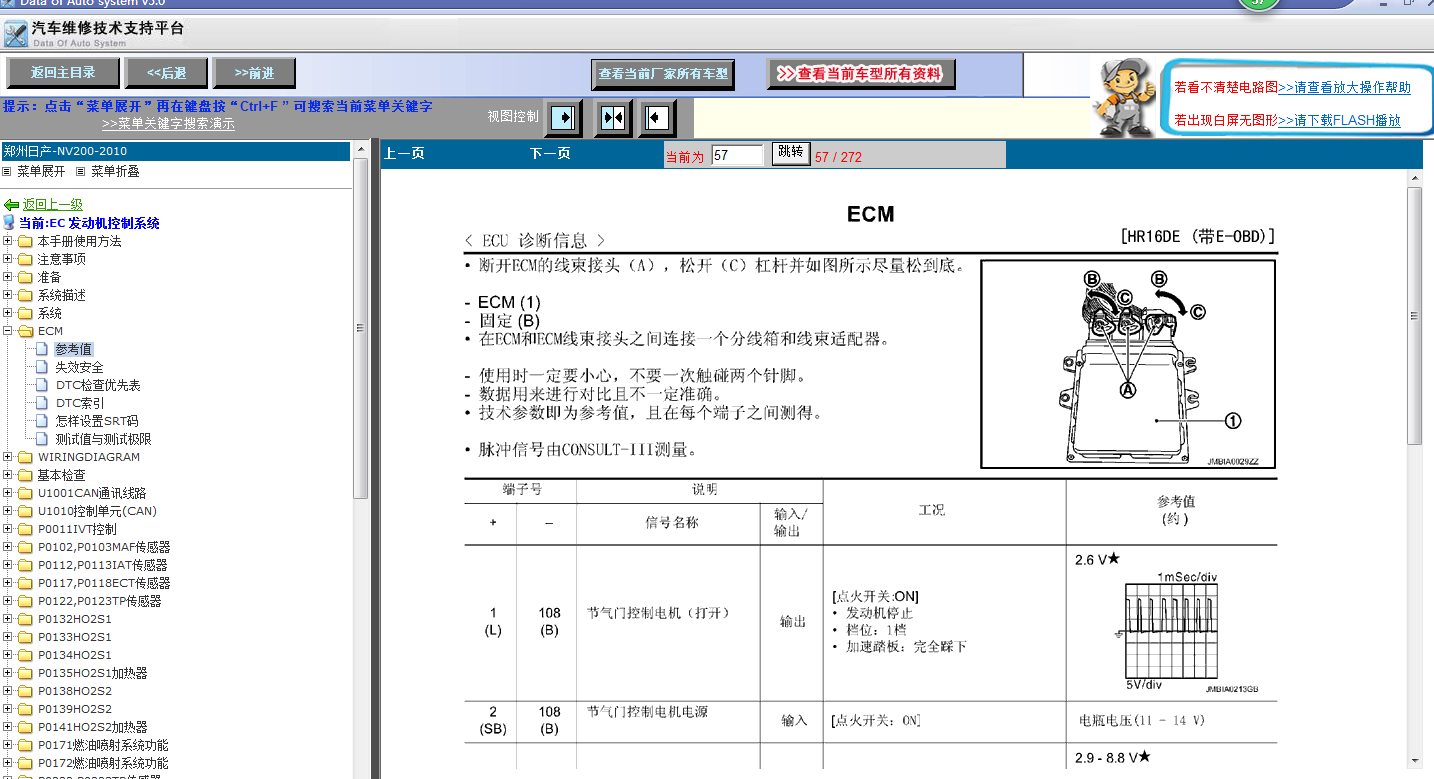Expand the P0112,P0113IAT传感器 node
Screen dimensions: 1434x779
pos(8,565)
